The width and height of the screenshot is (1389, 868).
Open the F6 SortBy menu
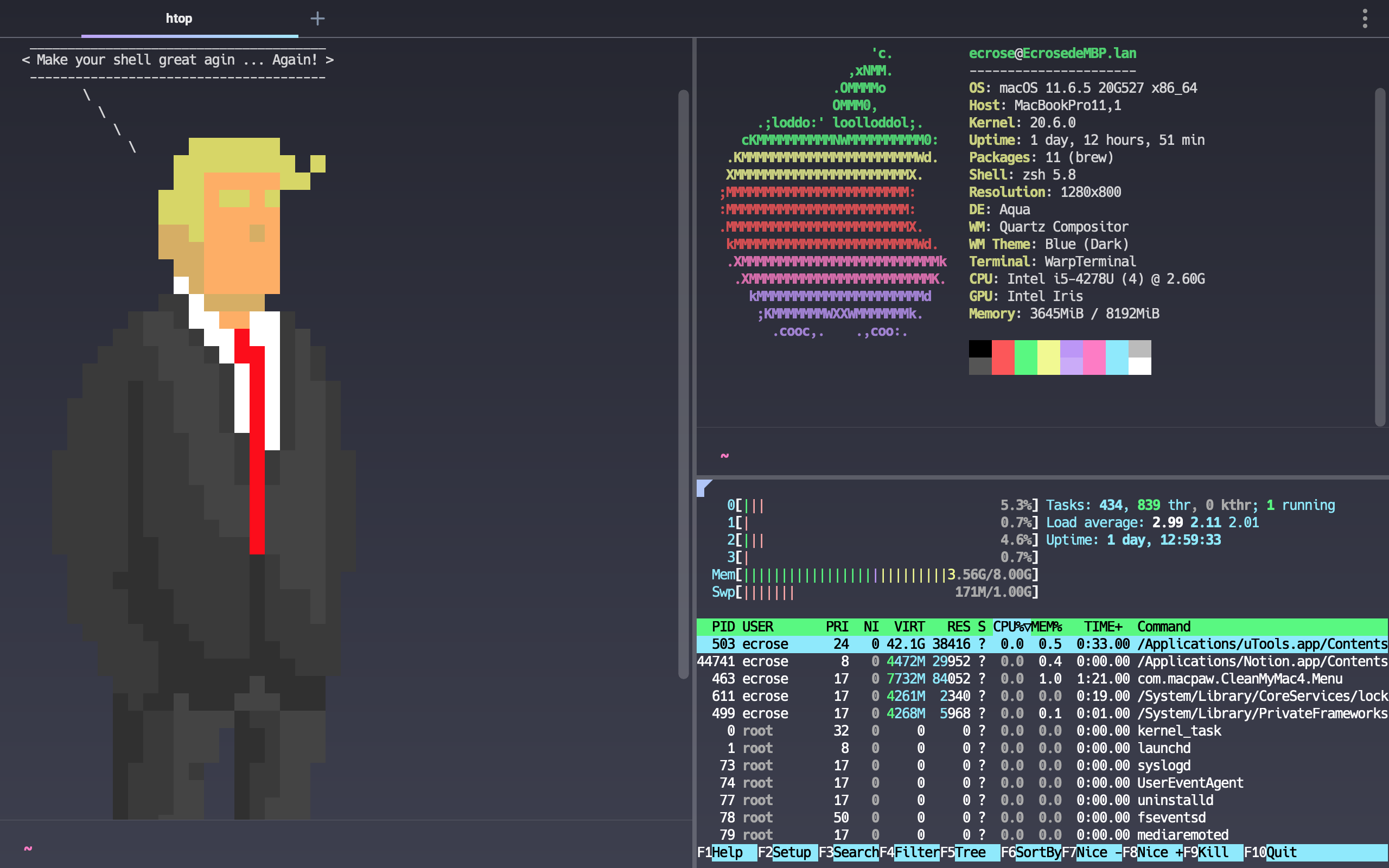click(x=1038, y=852)
